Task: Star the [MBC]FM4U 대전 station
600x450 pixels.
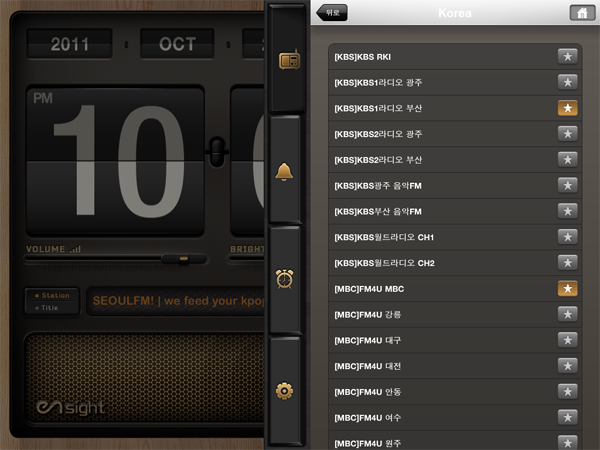Action: [567, 366]
